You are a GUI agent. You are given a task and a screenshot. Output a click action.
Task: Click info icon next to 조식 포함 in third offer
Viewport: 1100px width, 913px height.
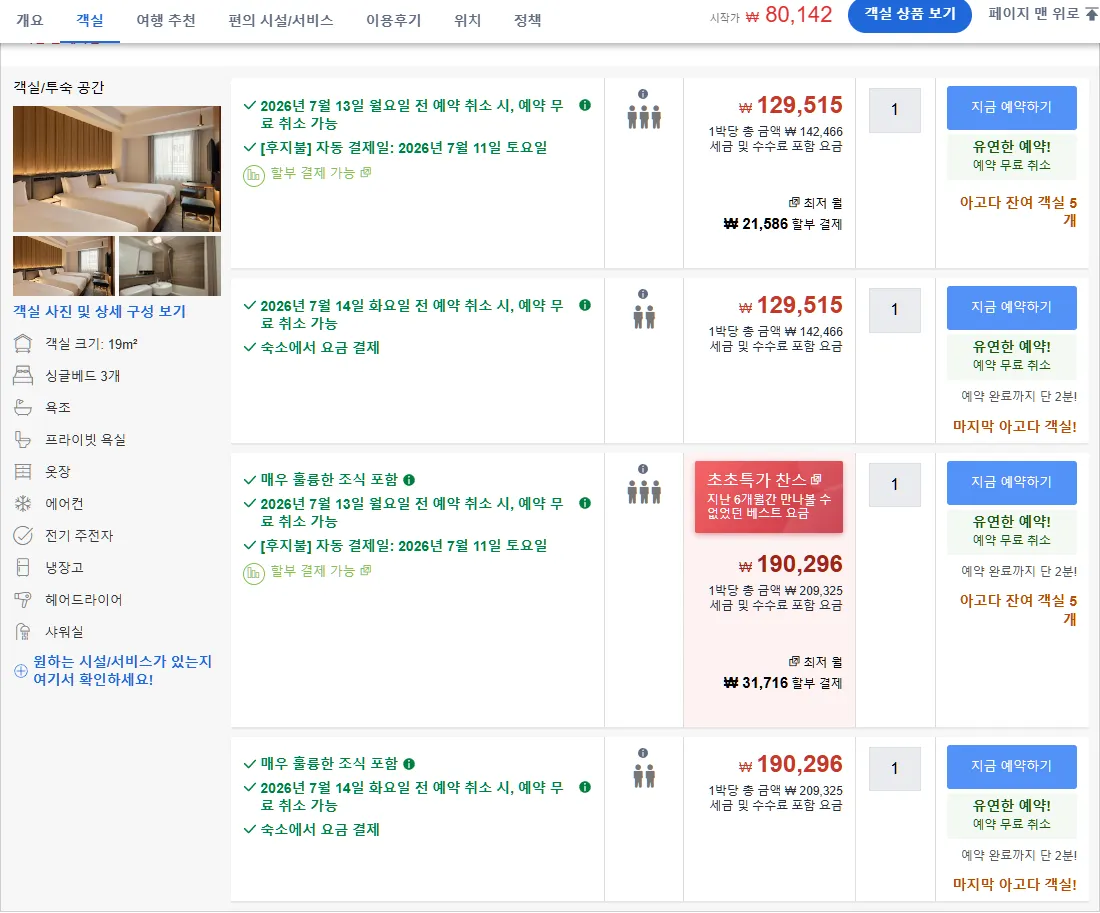pos(409,480)
